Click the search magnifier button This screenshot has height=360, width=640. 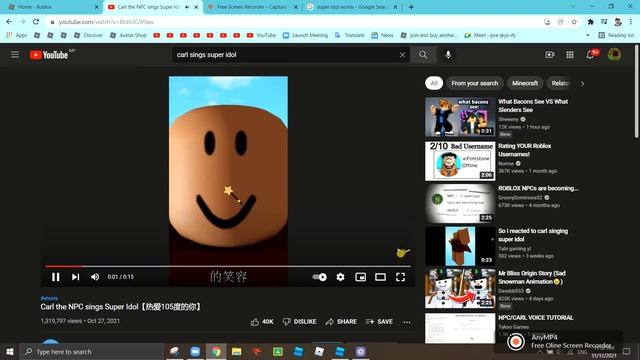point(423,55)
